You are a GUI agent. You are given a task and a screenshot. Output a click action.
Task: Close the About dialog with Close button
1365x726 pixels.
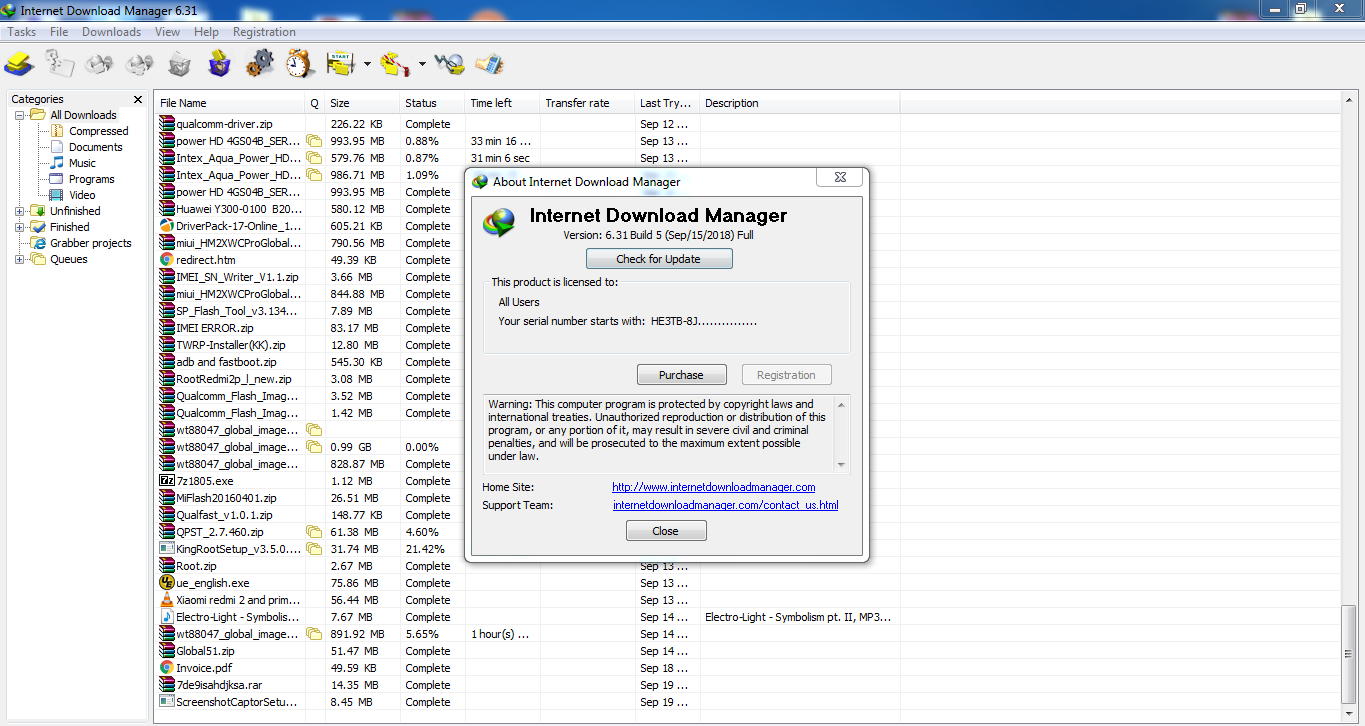click(666, 531)
